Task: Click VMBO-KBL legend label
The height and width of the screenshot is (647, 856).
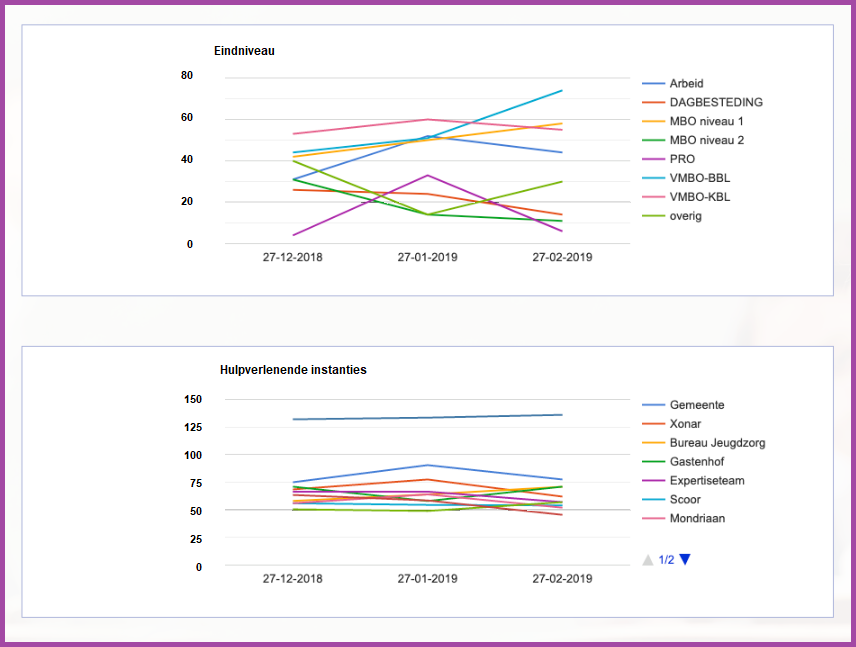Action: [x=699, y=197]
